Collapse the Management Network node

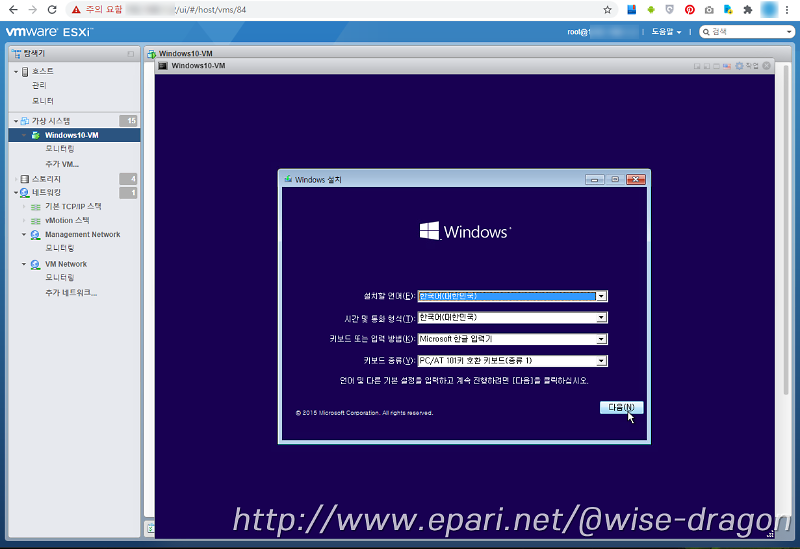pyautogui.click(x=24, y=235)
